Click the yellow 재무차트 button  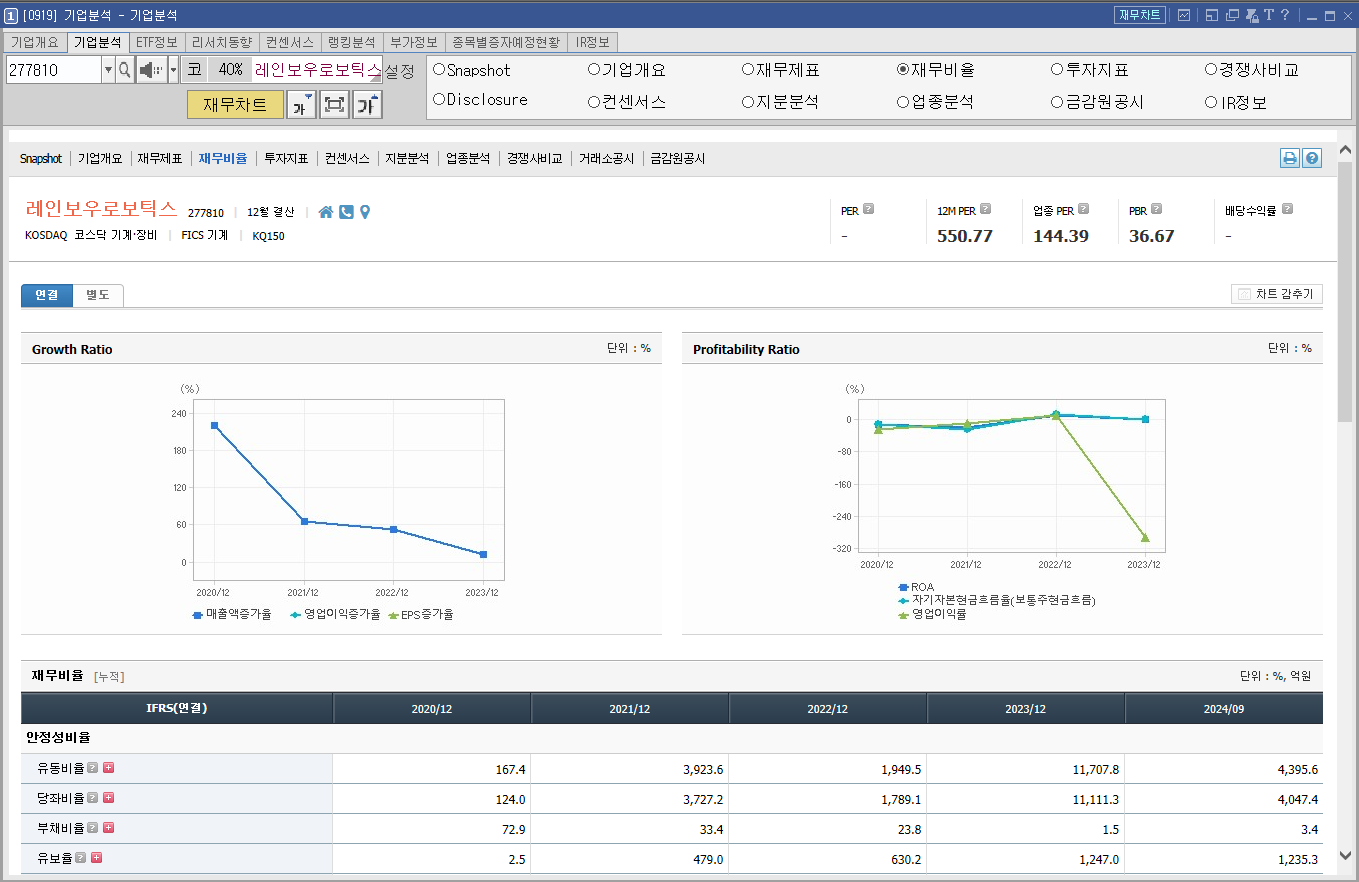tap(235, 104)
